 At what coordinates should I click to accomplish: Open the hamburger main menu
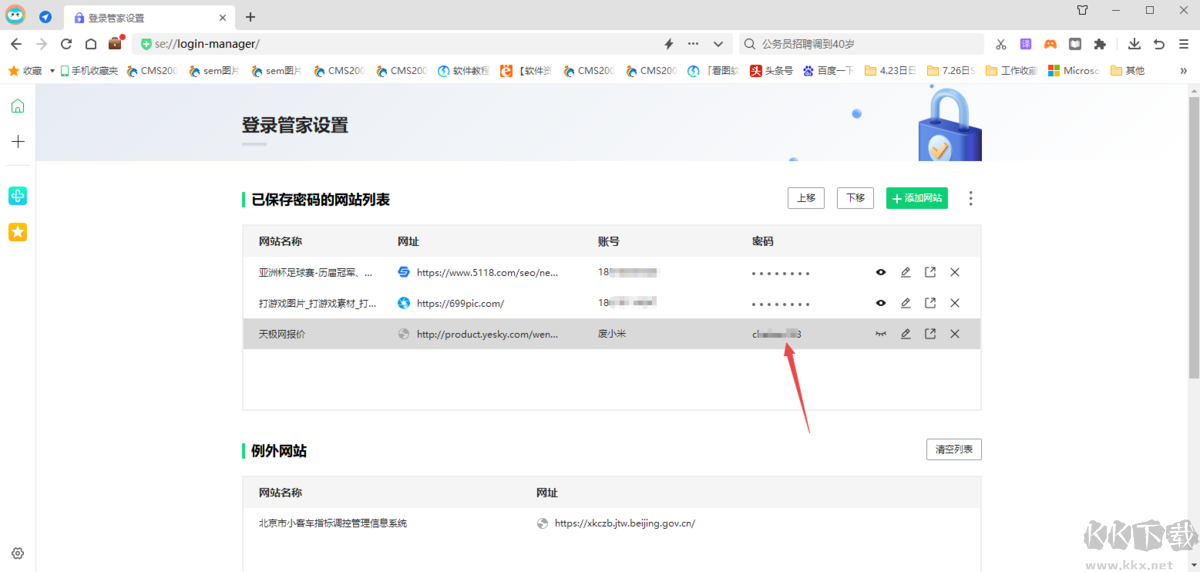(x=1184, y=44)
